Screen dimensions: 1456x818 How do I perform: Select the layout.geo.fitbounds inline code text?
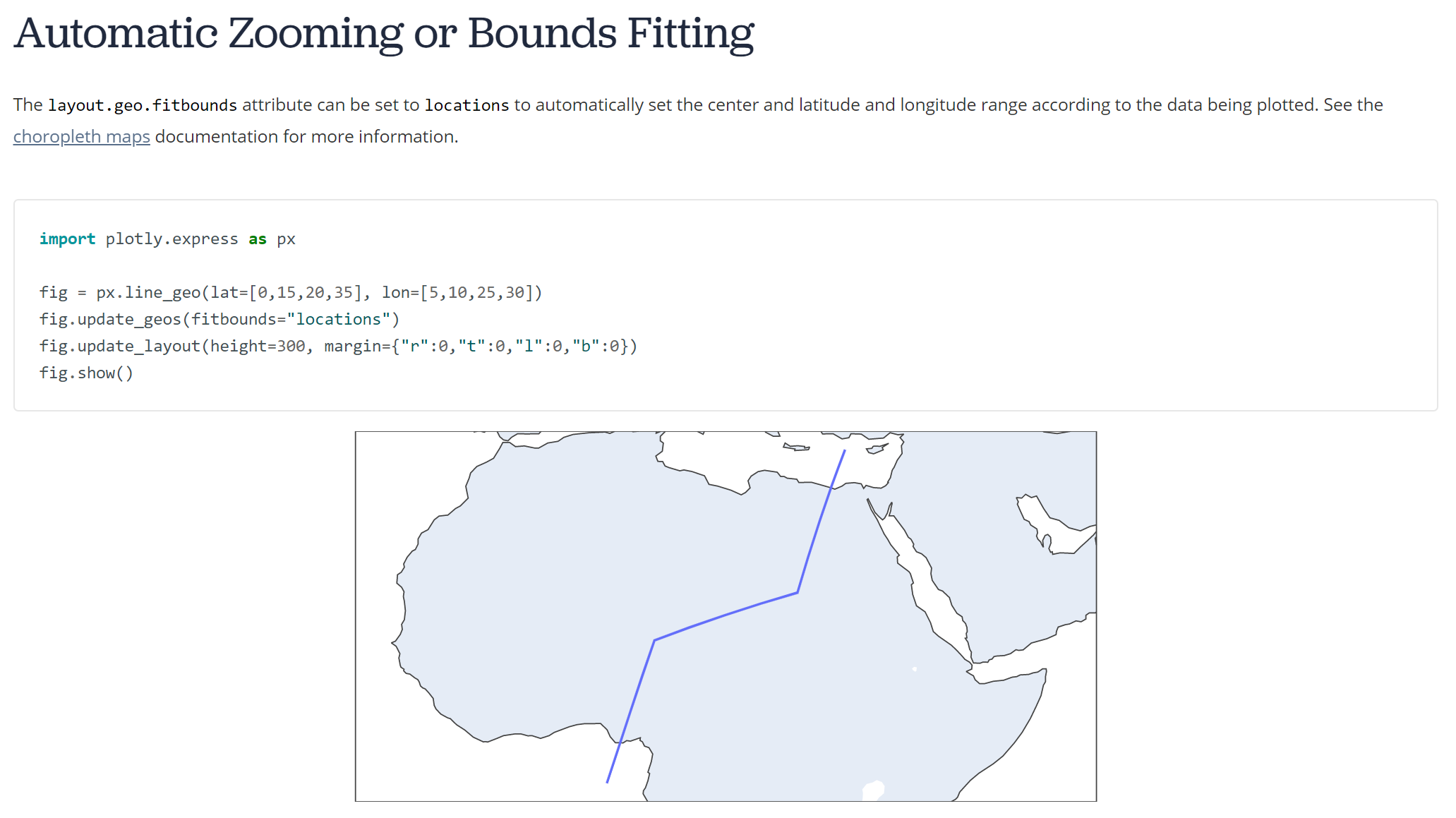(143, 105)
